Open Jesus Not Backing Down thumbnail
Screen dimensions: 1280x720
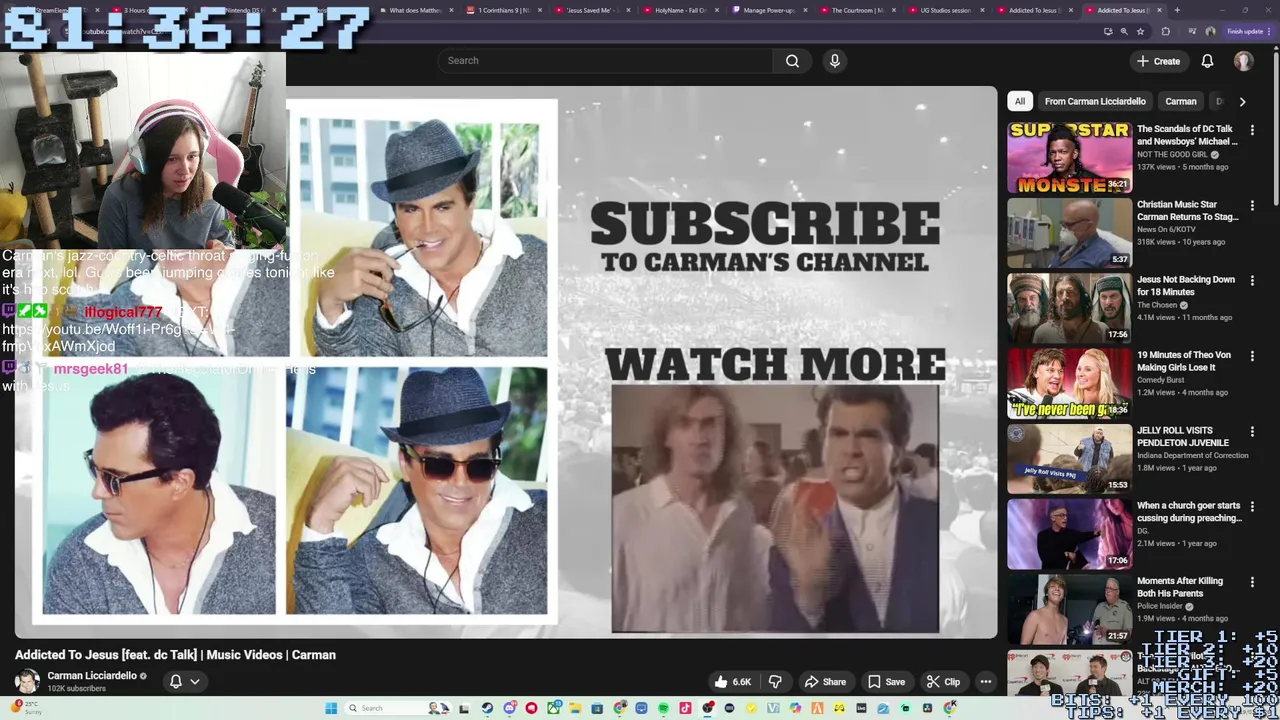click(1069, 308)
